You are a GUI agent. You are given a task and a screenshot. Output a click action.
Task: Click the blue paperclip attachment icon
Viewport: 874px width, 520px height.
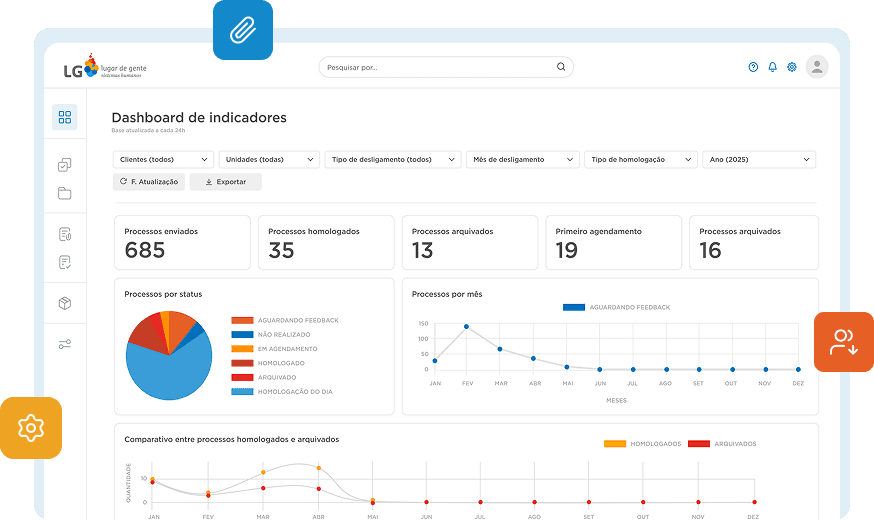point(242,30)
